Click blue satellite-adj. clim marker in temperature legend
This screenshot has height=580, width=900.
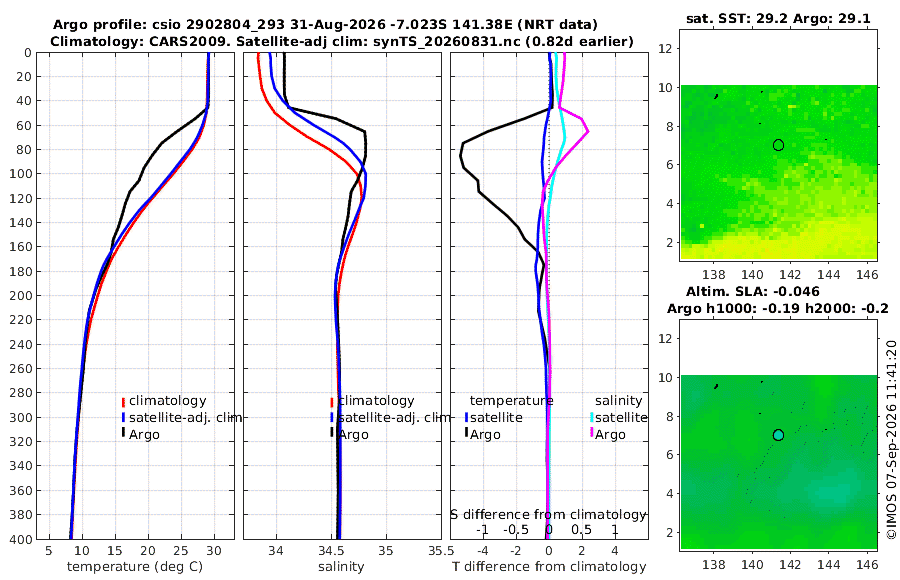point(123,417)
